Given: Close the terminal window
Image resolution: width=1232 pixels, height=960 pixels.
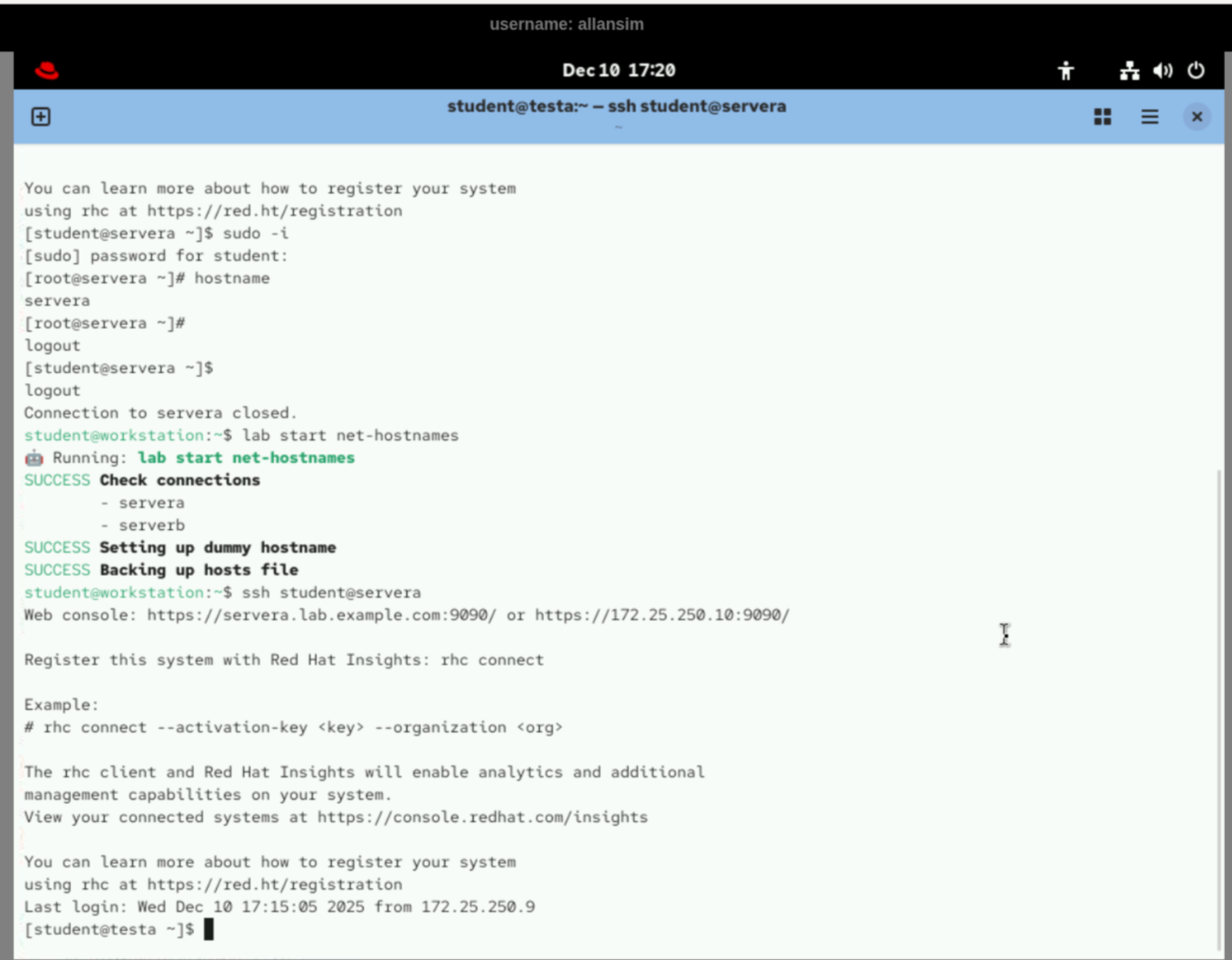Looking at the screenshot, I should coord(1197,117).
